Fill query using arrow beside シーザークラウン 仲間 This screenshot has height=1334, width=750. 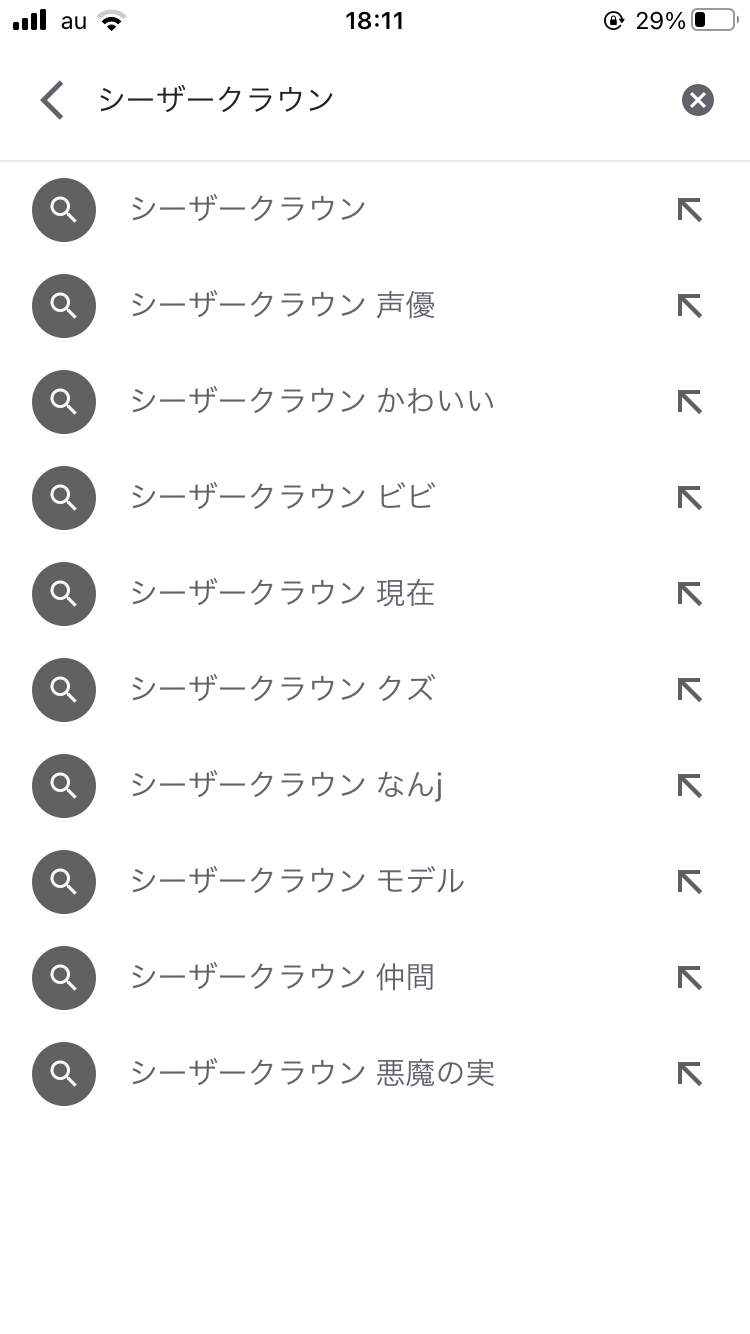[x=689, y=978]
